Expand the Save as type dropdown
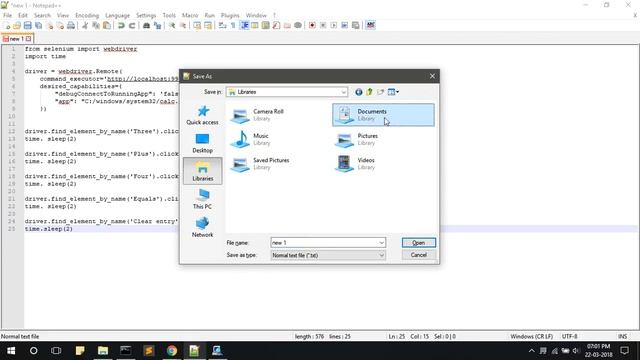 (381, 255)
